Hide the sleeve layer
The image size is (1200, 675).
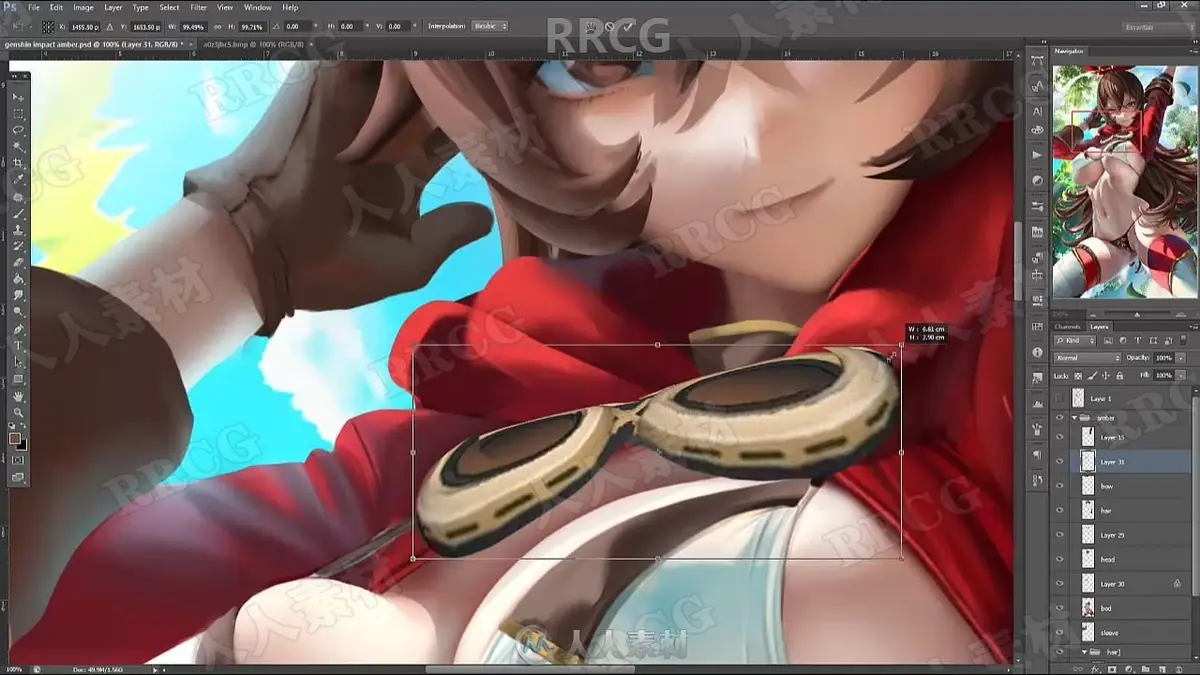point(1060,632)
